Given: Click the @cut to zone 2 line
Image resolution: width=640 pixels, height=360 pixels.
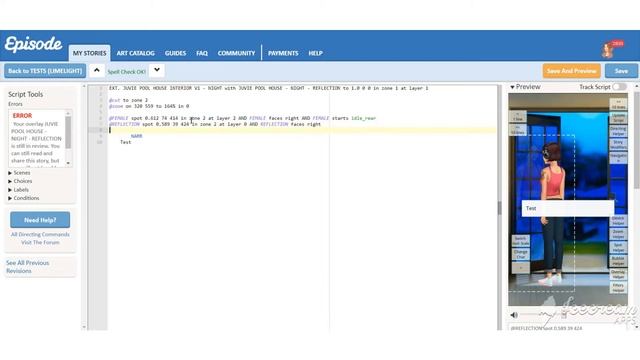Looking at the screenshot, I should point(128,100).
